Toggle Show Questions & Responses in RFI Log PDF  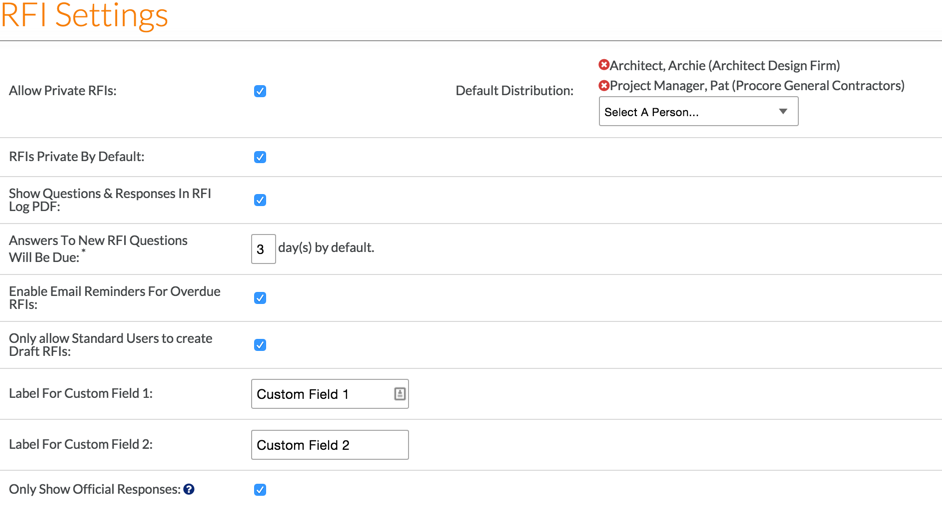pyautogui.click(x=260, y=200)
